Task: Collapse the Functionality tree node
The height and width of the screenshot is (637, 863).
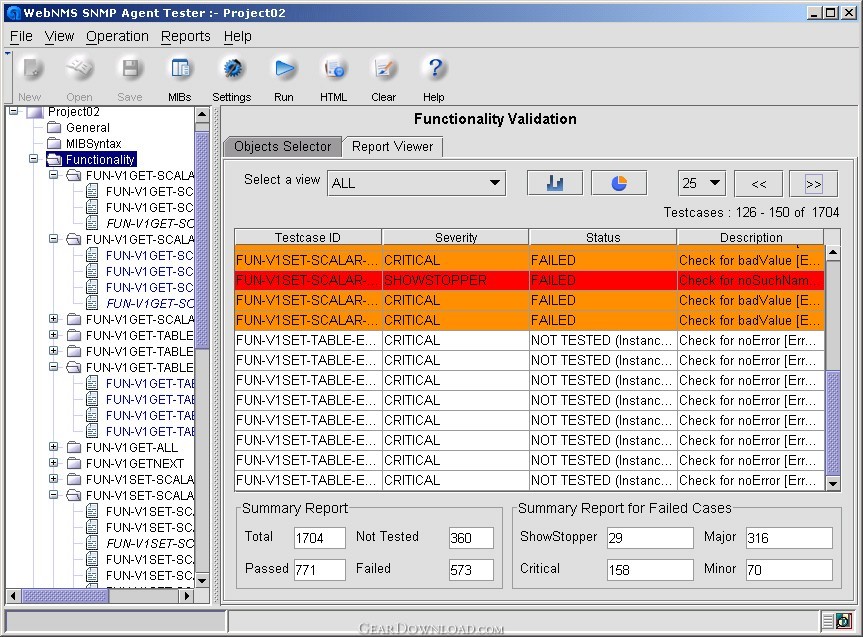Action: click(x=34, y=159)
